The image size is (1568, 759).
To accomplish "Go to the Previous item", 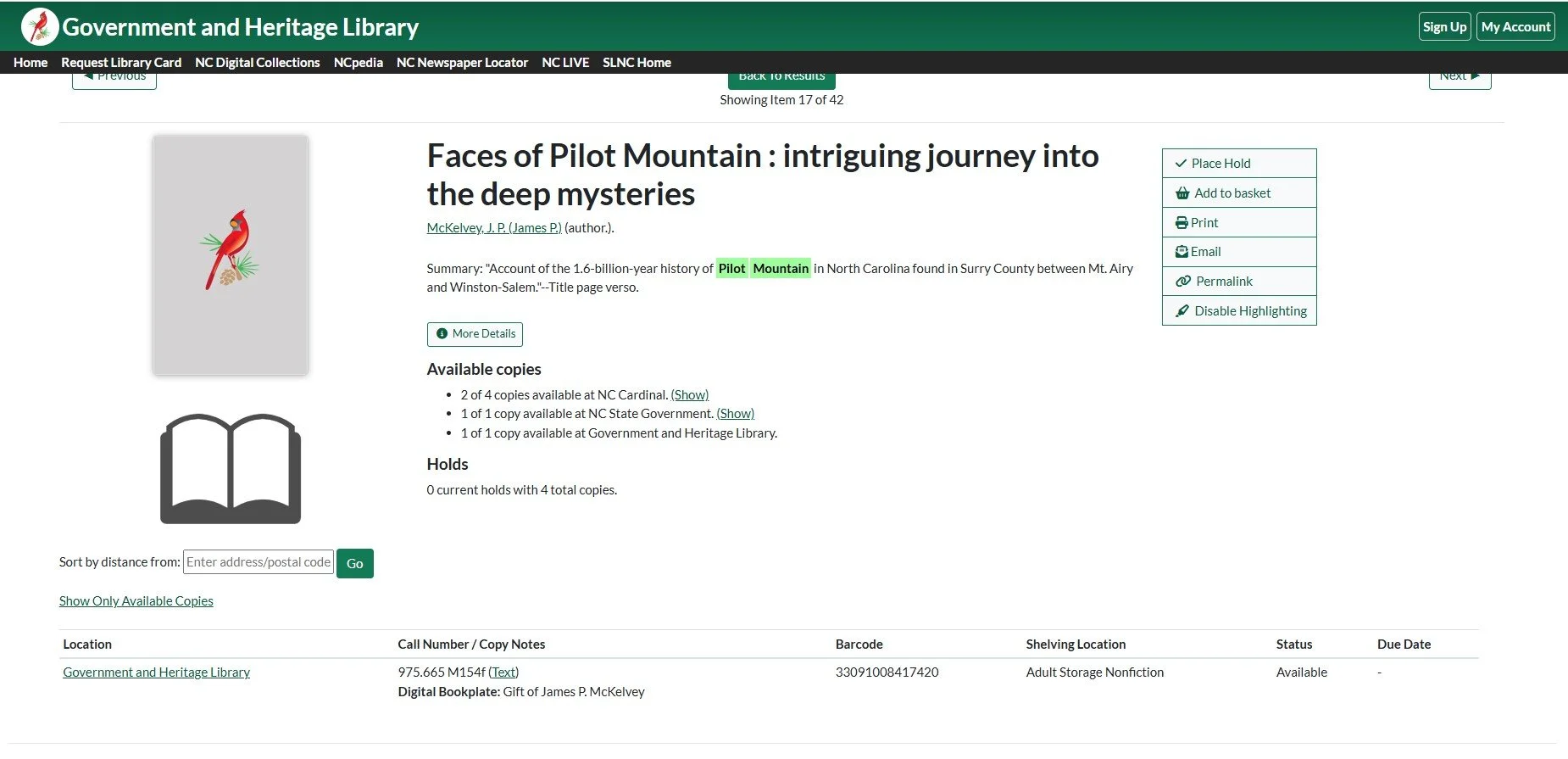I will (x=114, y=80).
